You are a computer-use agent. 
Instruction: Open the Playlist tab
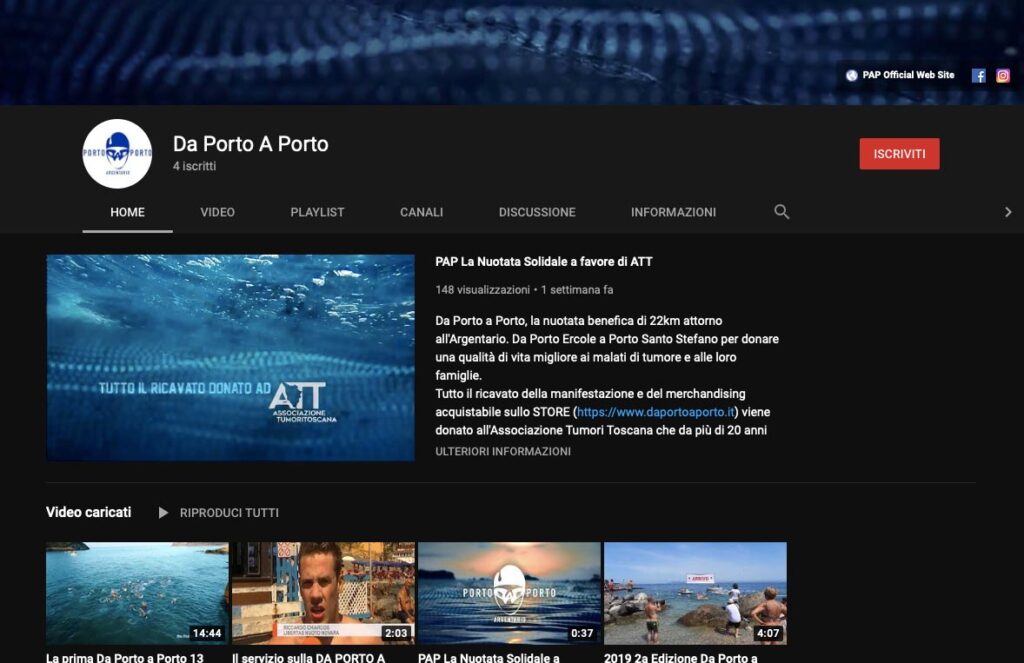click(x=317, y=212)
